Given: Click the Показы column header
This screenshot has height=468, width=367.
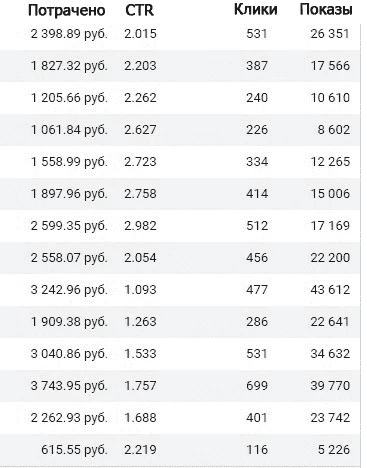Looking at the screenshot, I should pos(326,9).
